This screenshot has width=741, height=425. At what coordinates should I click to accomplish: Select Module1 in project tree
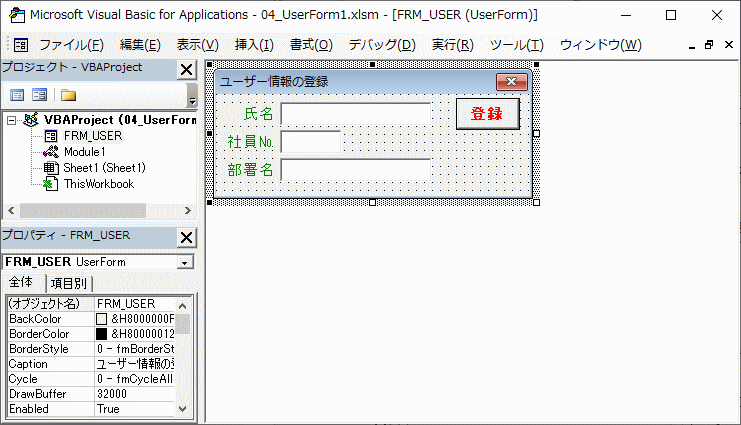pyautogui.click(x=85, y=152)
